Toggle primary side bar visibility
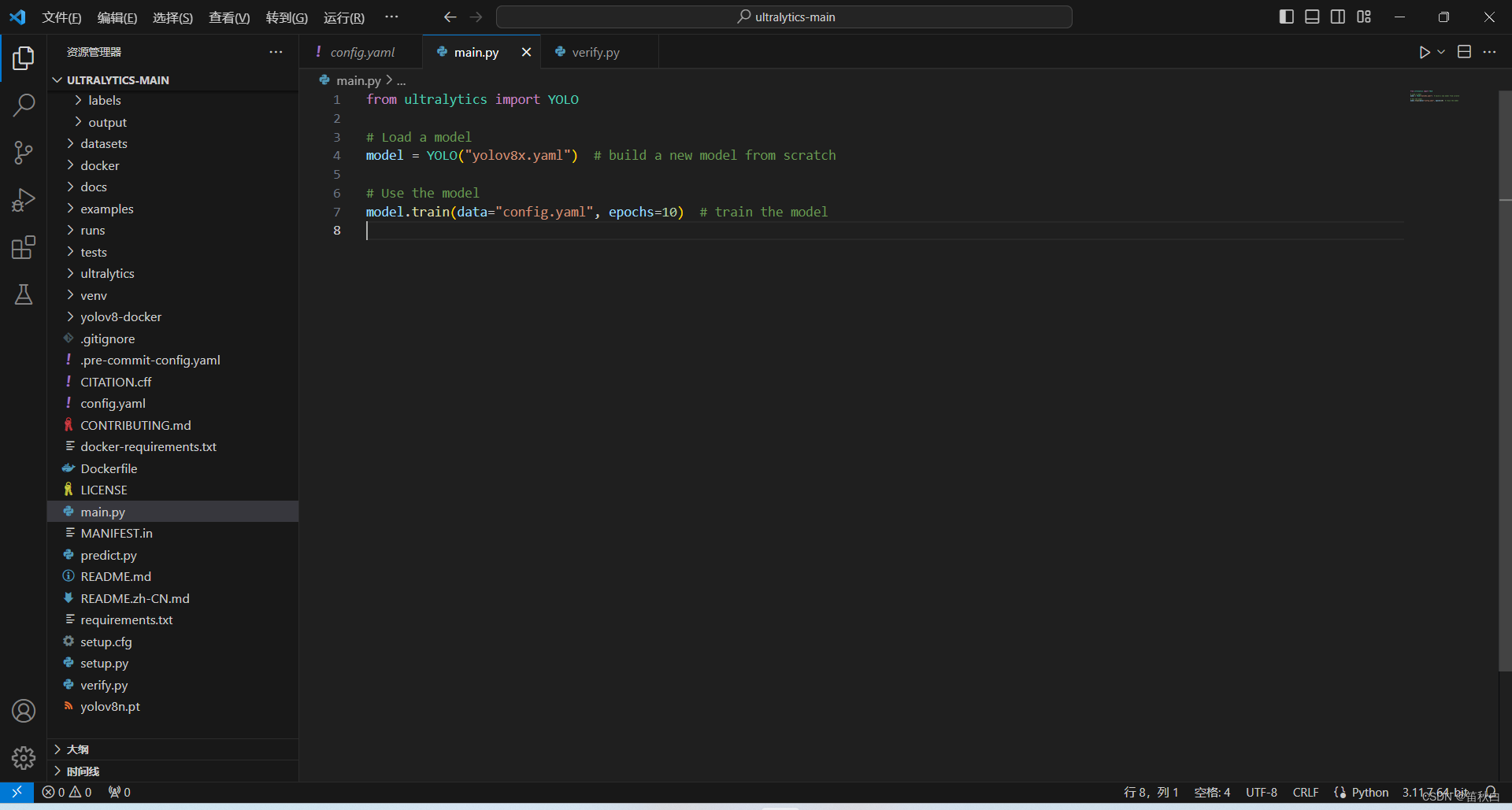The height and width of the screenshot is (810, 1512). click(1287, 17)
